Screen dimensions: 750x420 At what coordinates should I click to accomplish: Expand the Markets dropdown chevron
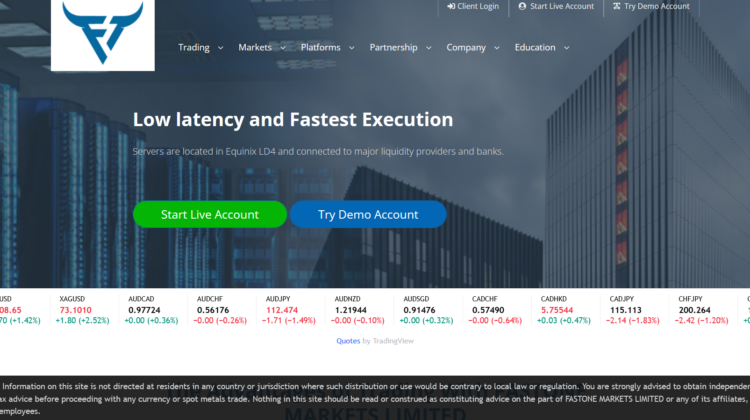(283, 48)
